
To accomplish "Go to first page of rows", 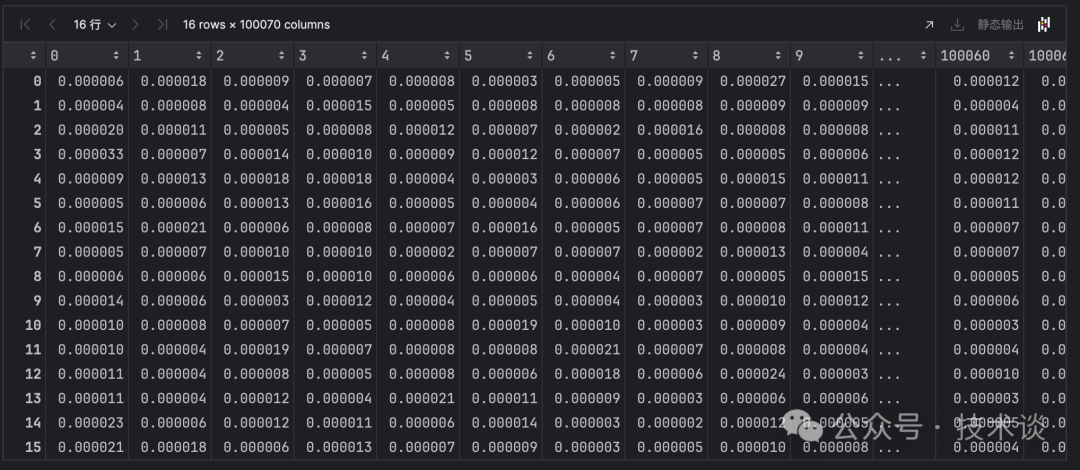I will [25, 25].
